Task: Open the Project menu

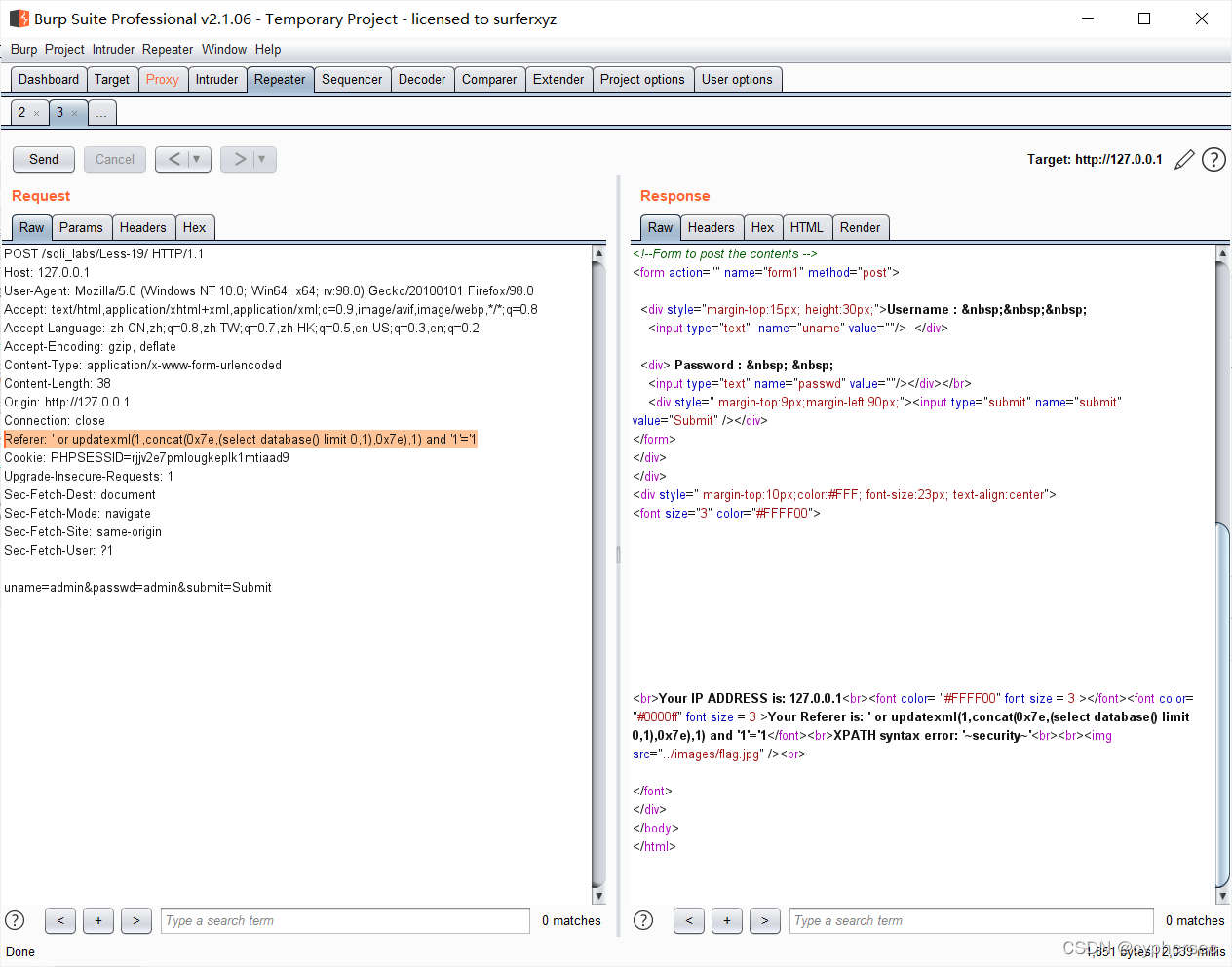Action: pyautogui.click(x=64, y=49)
